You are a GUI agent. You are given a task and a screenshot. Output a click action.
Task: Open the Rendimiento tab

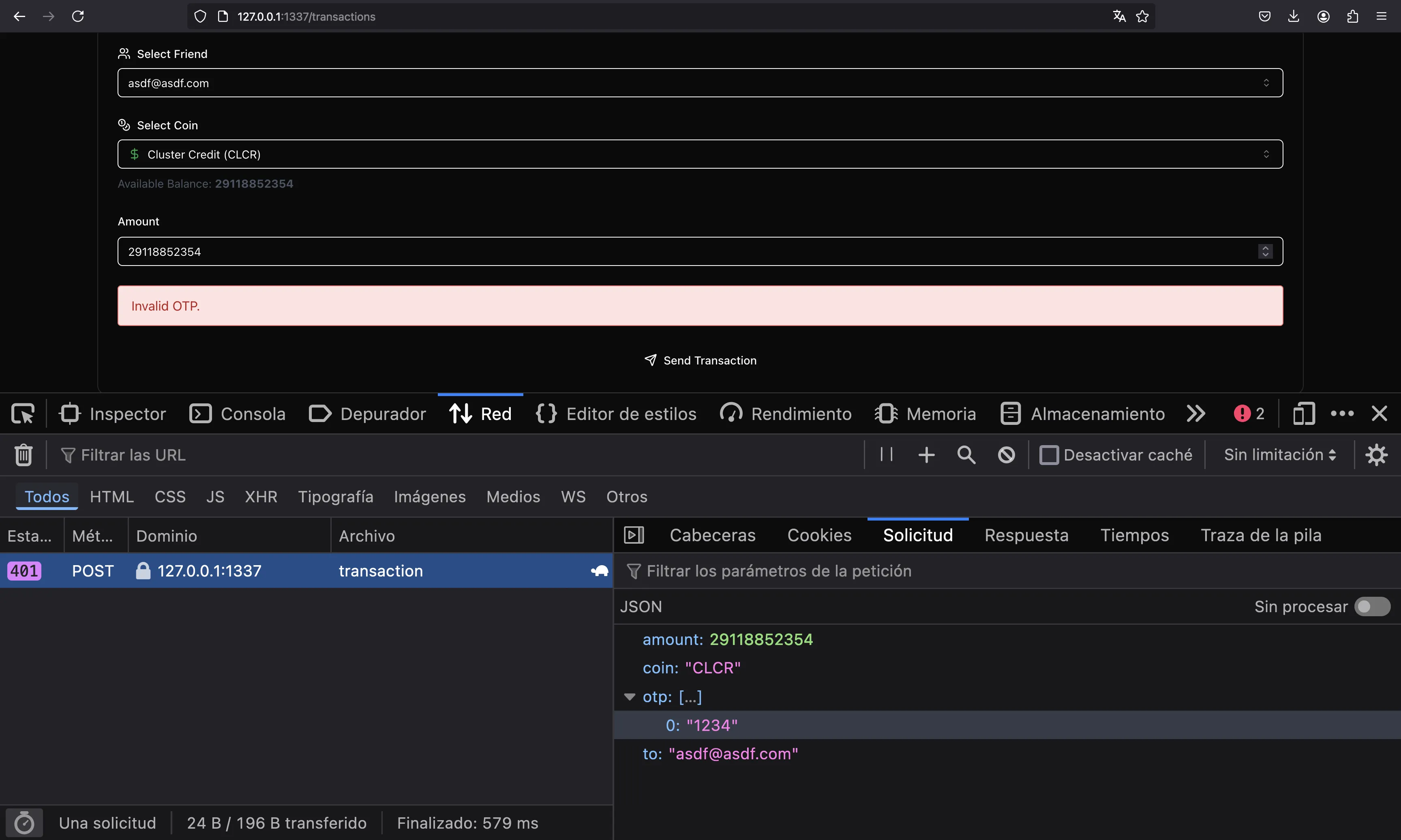coord(785,414)
